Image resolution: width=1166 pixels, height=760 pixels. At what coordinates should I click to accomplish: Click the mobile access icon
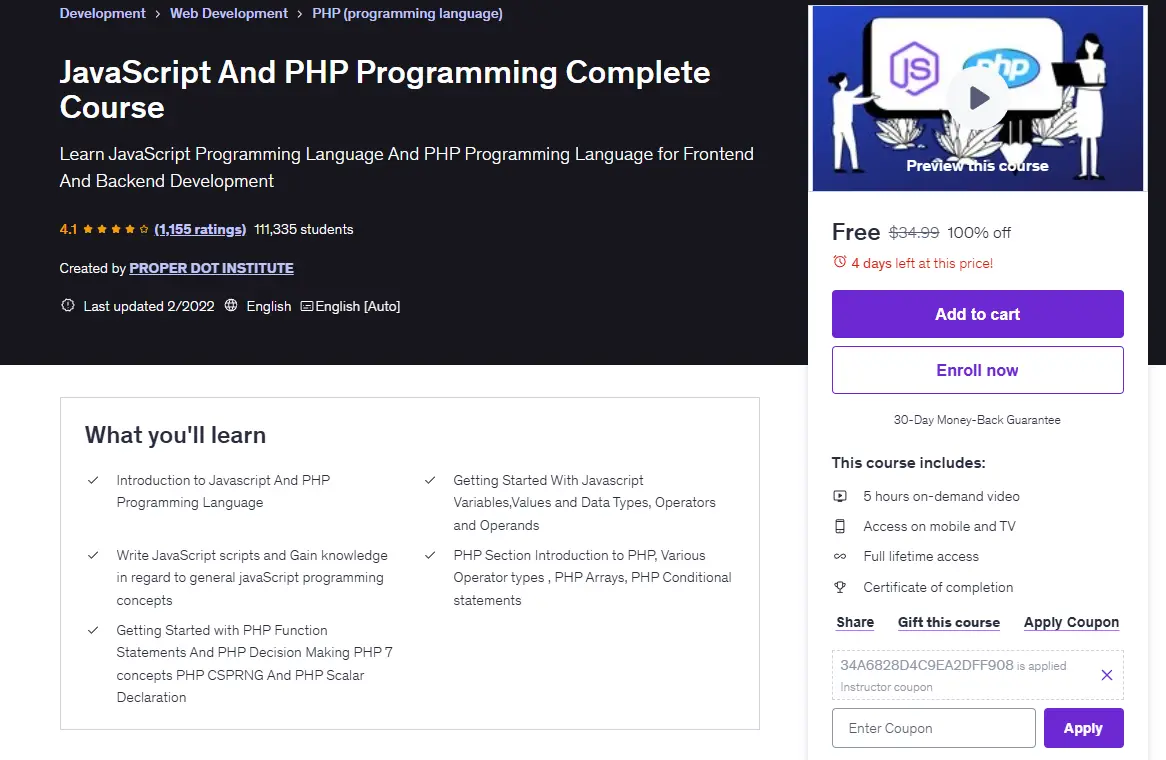click(840, 526)
